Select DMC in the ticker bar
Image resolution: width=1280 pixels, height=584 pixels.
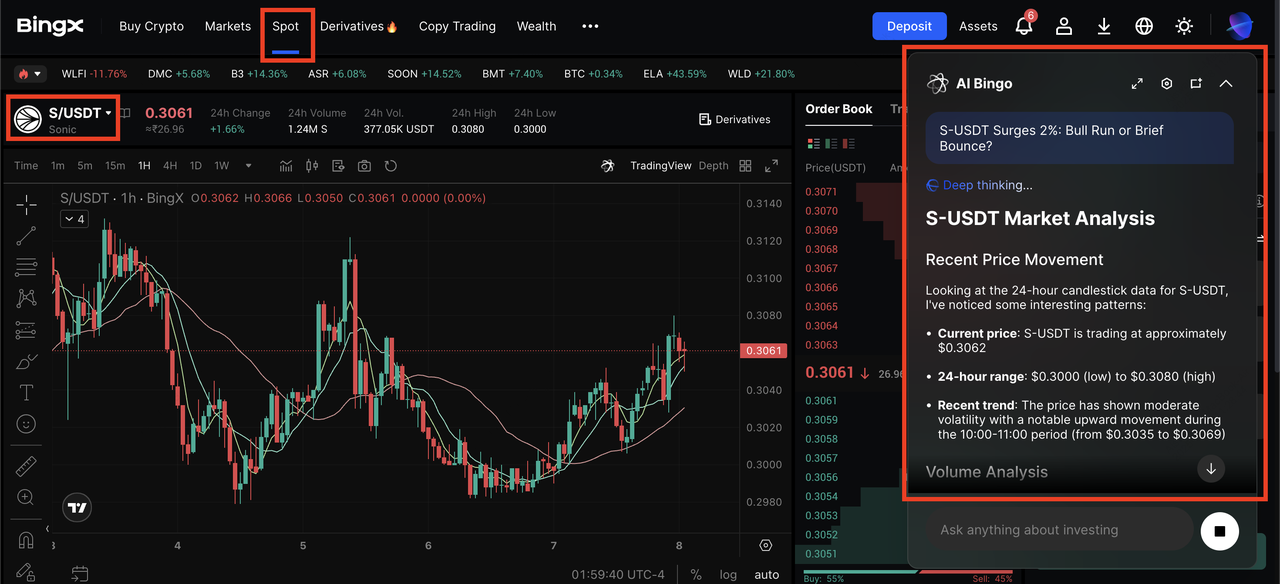click(179, 74)
